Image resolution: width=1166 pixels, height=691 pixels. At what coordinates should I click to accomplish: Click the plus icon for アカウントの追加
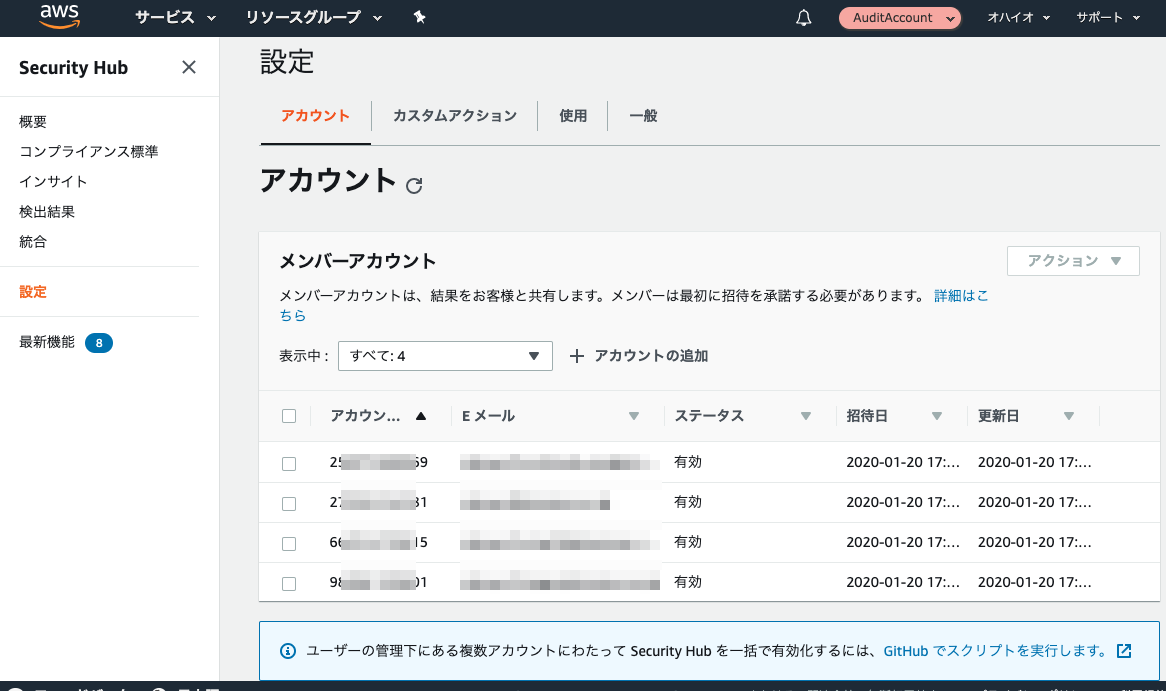tap(576, 356)
